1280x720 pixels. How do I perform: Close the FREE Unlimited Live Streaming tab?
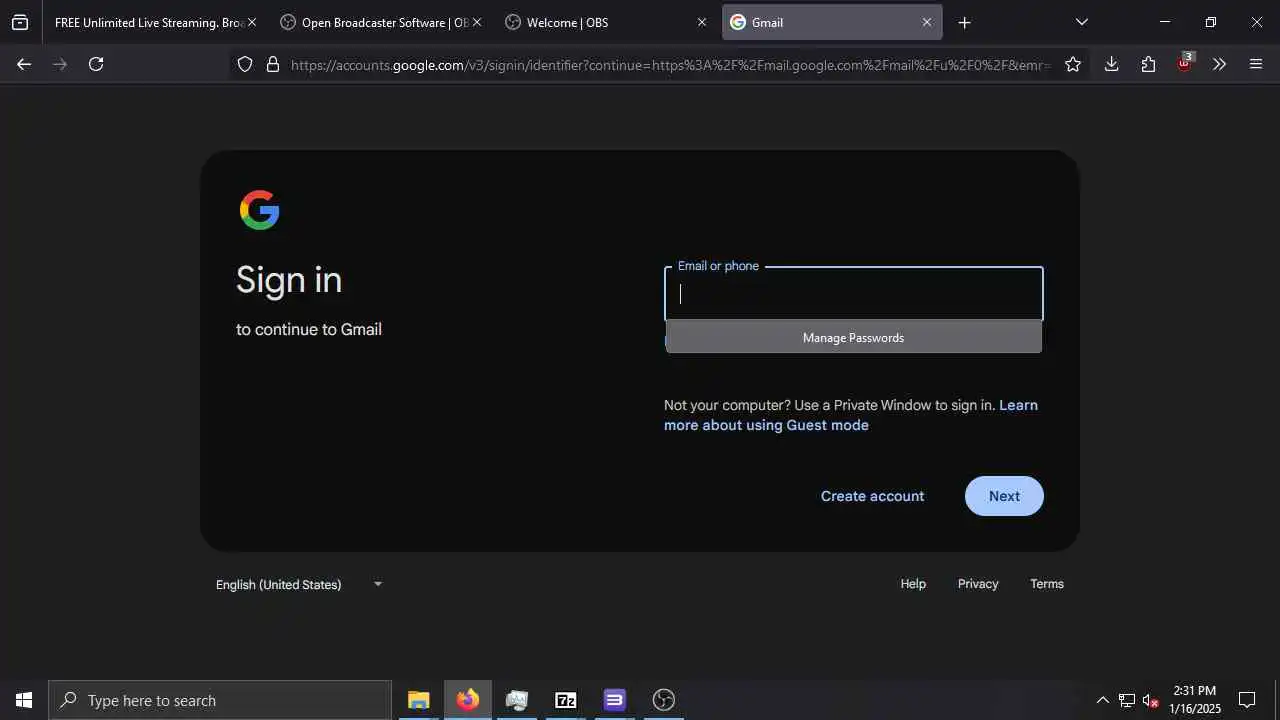(251, 22)
